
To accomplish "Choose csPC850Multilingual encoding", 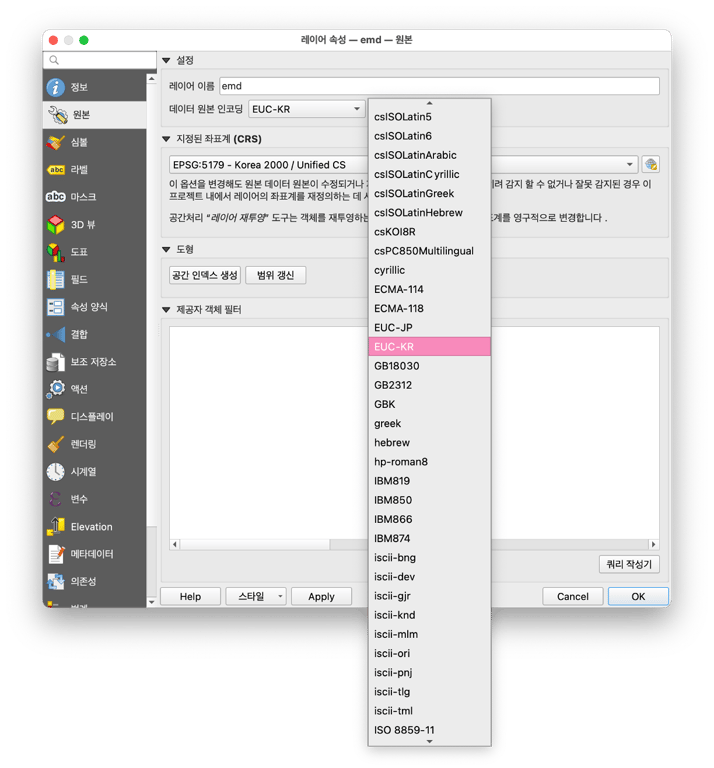I will coord(429,251).
